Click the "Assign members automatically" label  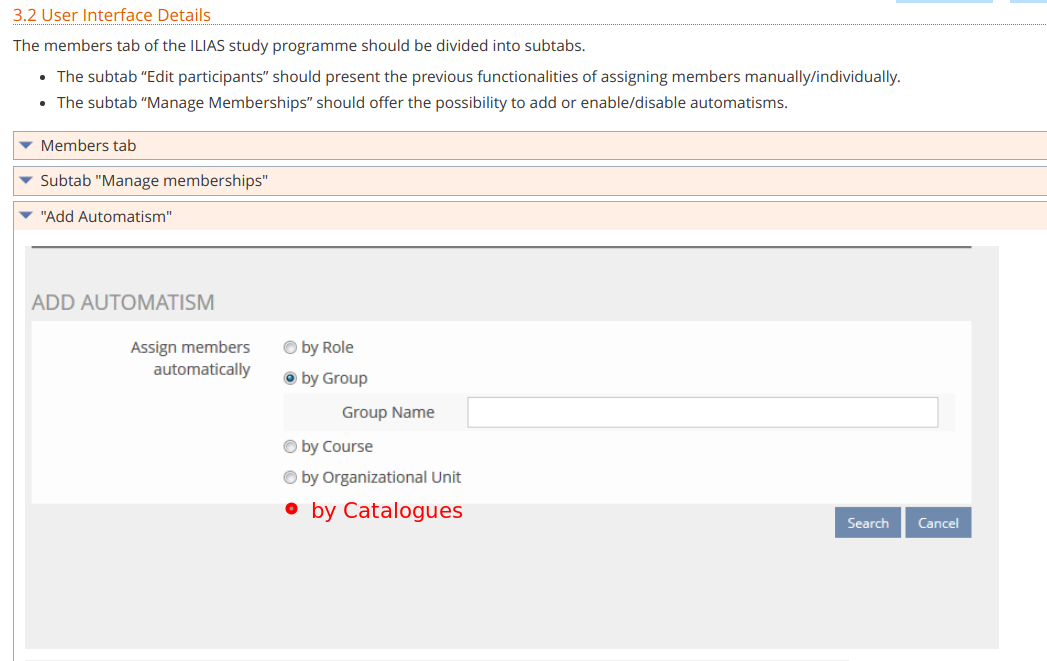pos(191,358)
